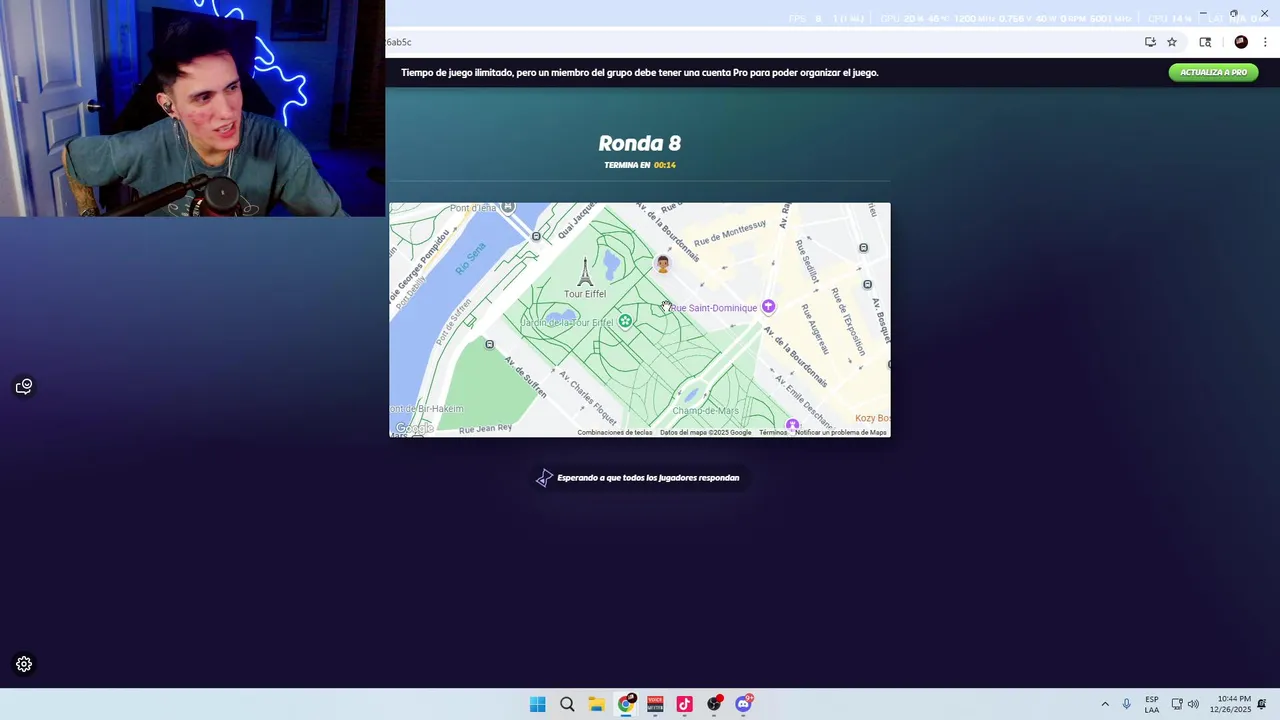Click the Ronda 8 heading
Image resolution: width=1280 pixels, height=720 pixels.
tap(640, 143)
